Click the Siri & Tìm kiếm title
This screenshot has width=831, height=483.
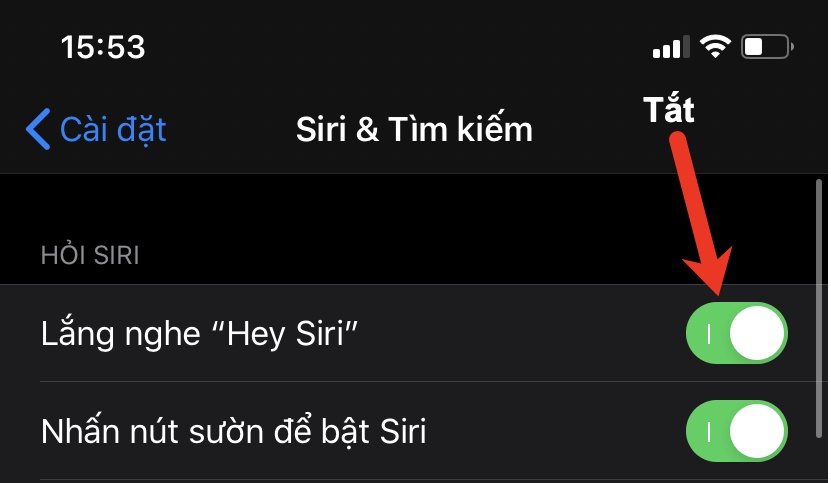414,130
